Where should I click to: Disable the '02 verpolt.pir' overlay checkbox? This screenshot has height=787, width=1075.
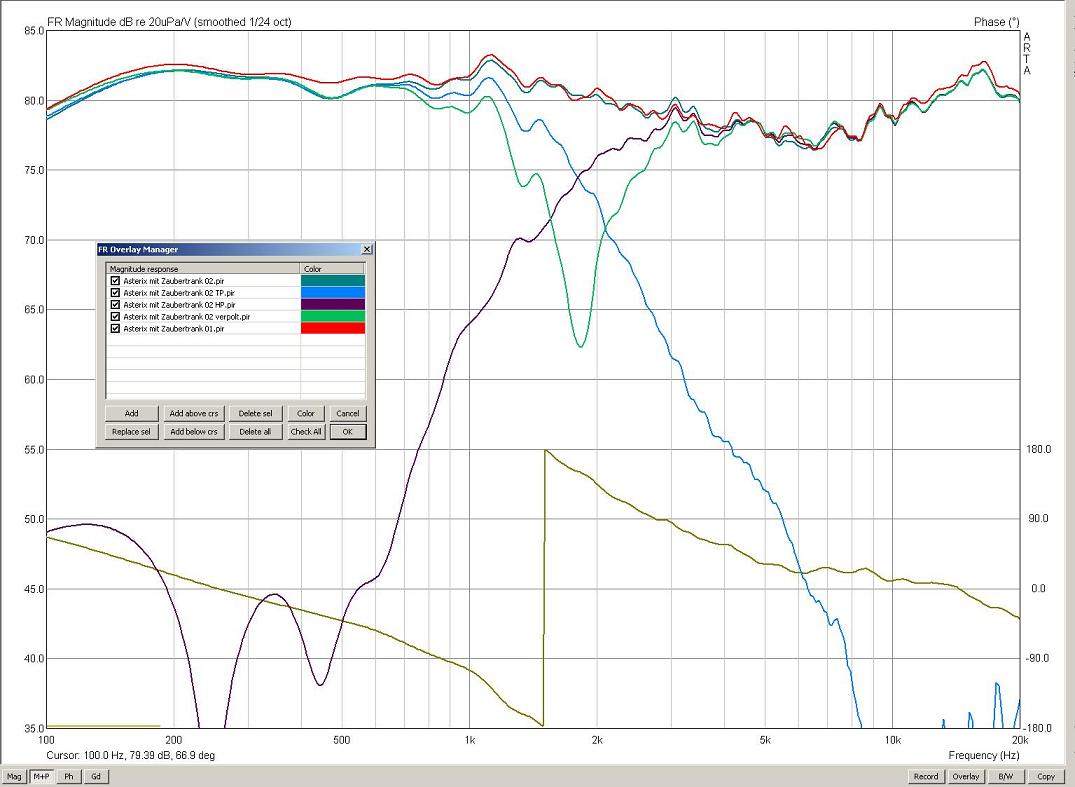(x=116, y=316)
